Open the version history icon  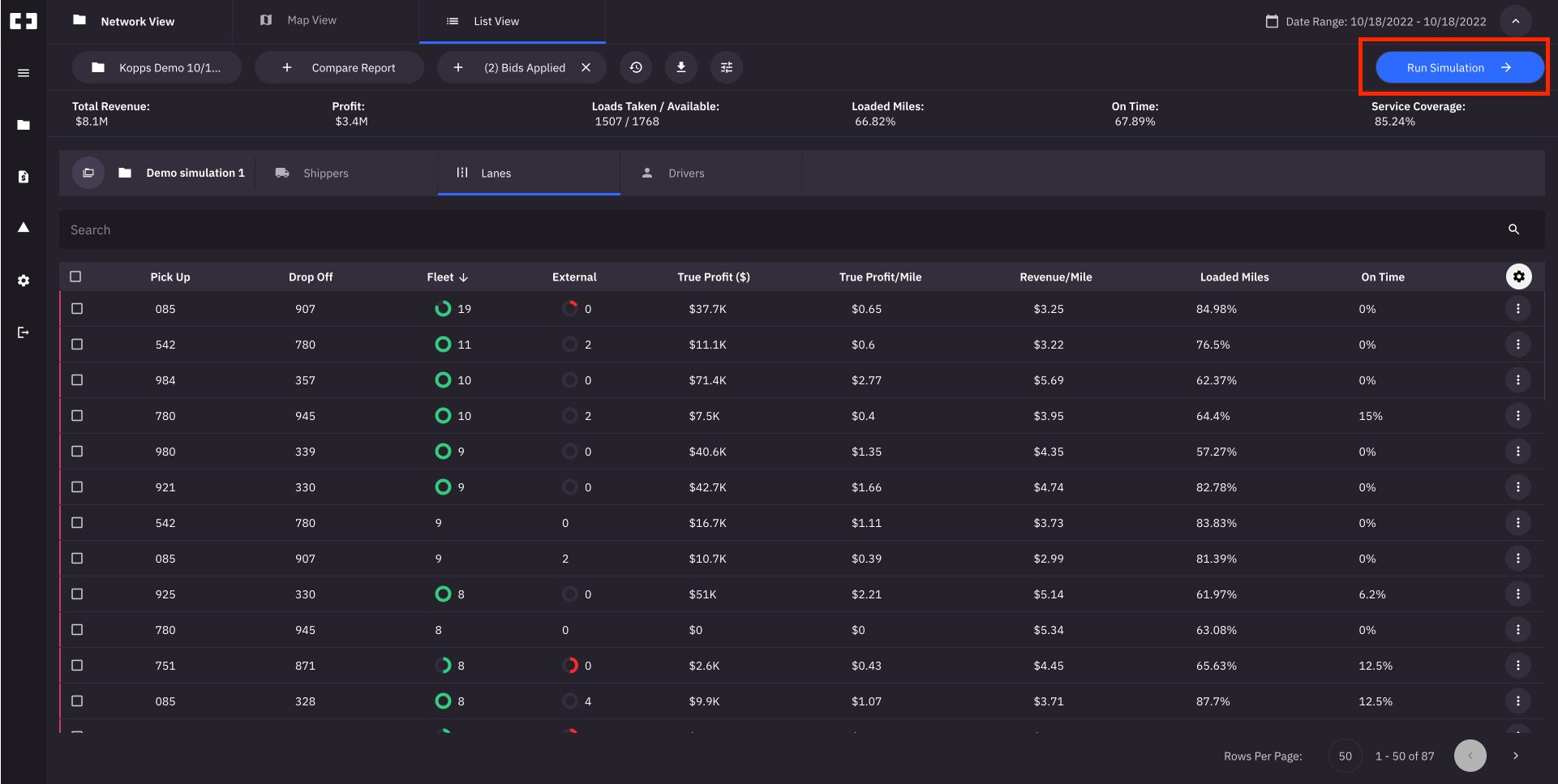[x=636, y=67]
